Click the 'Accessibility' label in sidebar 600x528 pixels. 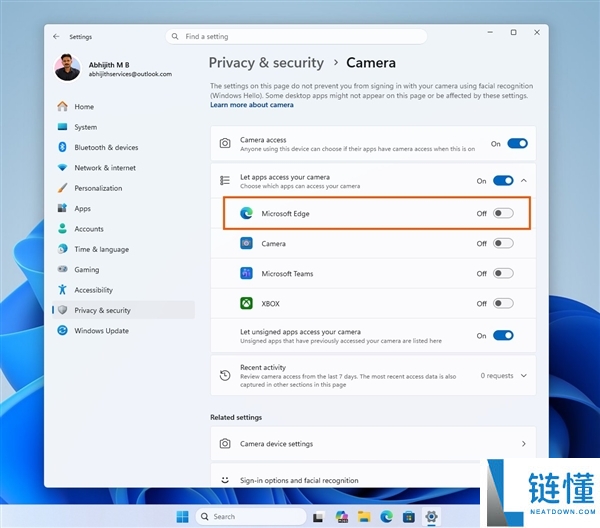click(94, 290)
